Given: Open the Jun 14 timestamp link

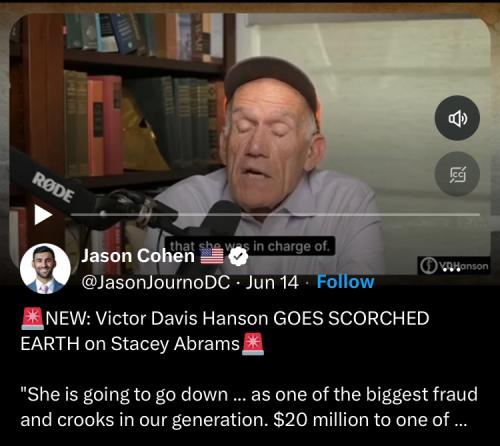Looking at the screenshot, I should [272, 282].
